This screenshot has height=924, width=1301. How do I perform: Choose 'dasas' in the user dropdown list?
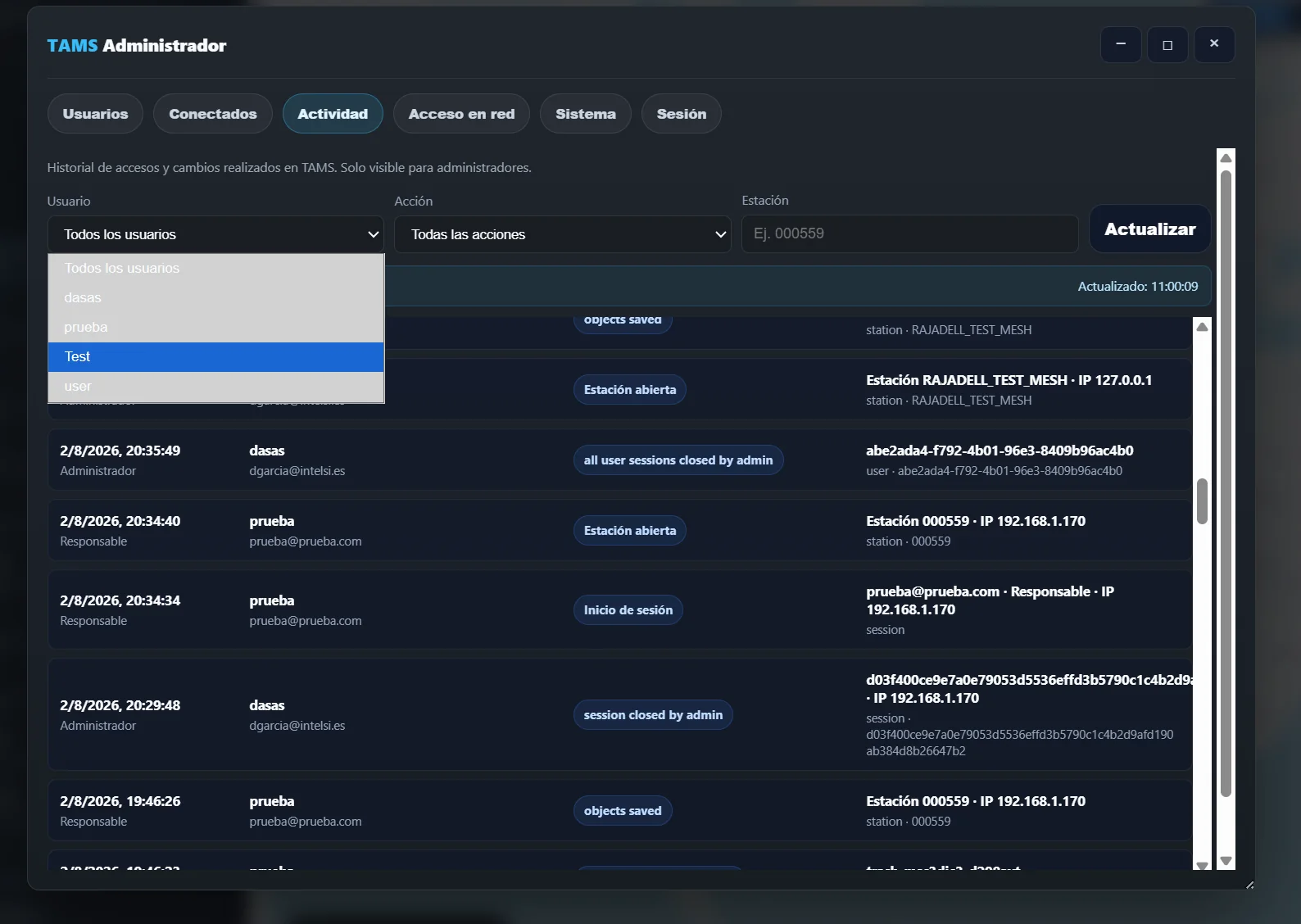(x=216, y=297)
